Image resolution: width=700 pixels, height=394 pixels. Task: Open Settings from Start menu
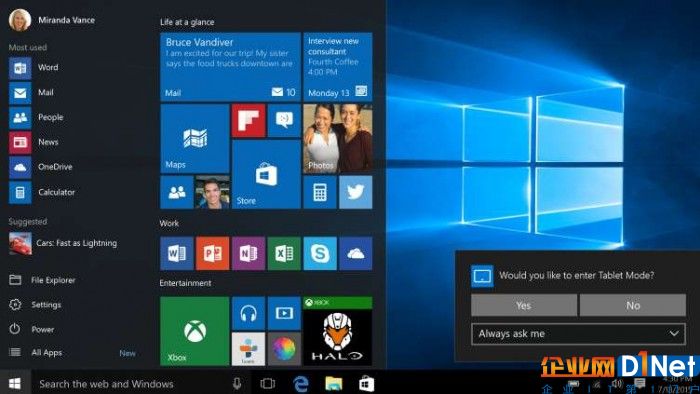pyautogui.click(x=35, y=305)
